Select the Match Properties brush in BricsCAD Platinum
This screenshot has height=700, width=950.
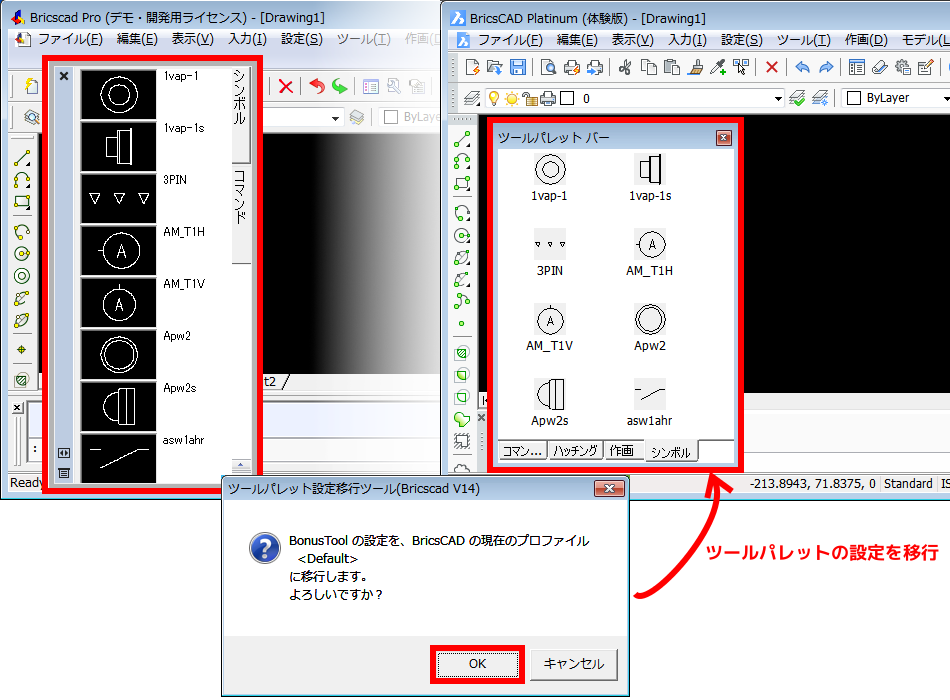tap(695, 67)
